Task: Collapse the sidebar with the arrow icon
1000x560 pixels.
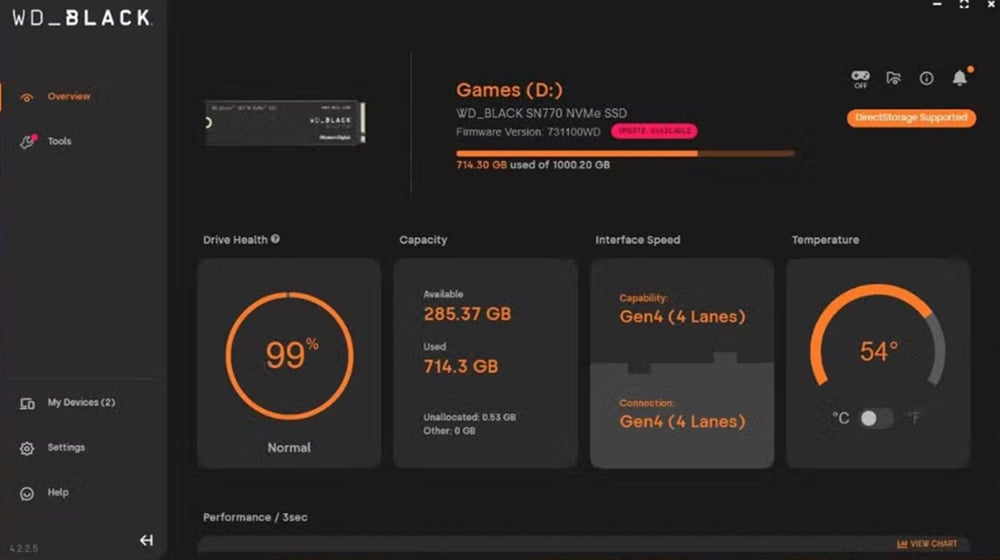Action: coord(146,540)
